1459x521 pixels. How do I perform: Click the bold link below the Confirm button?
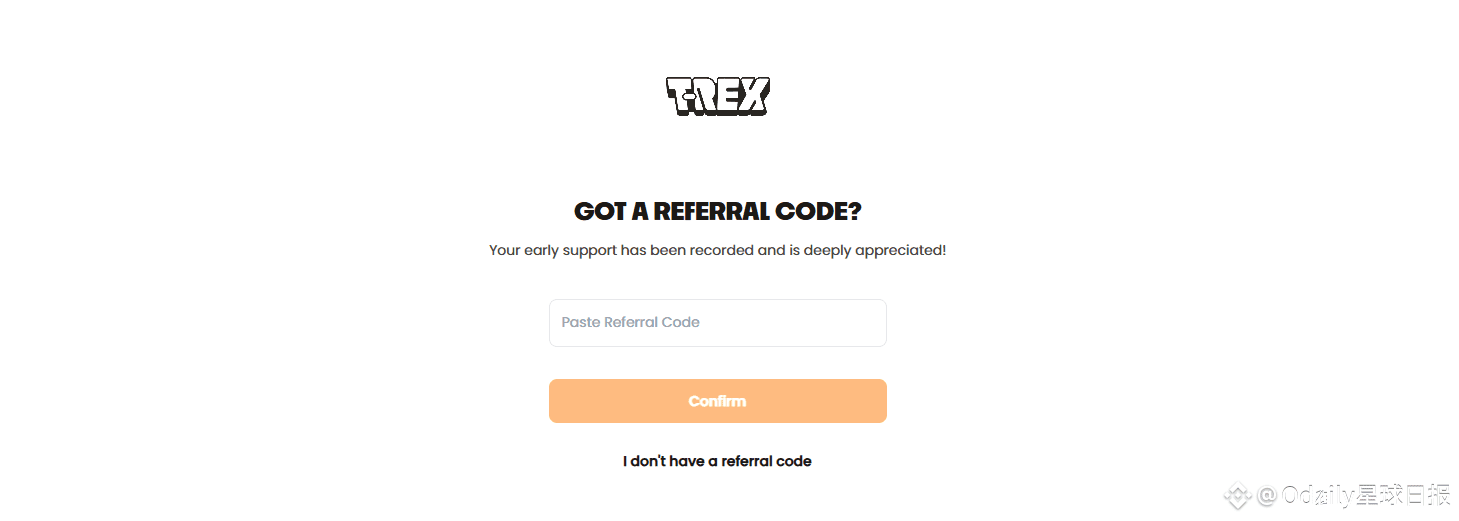717,461
